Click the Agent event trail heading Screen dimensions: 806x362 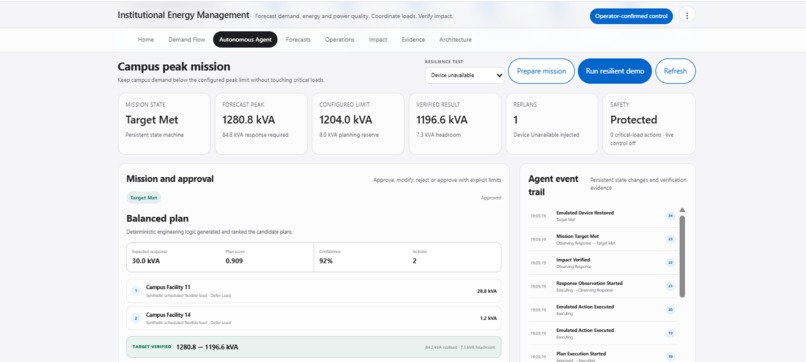[554, 185]
